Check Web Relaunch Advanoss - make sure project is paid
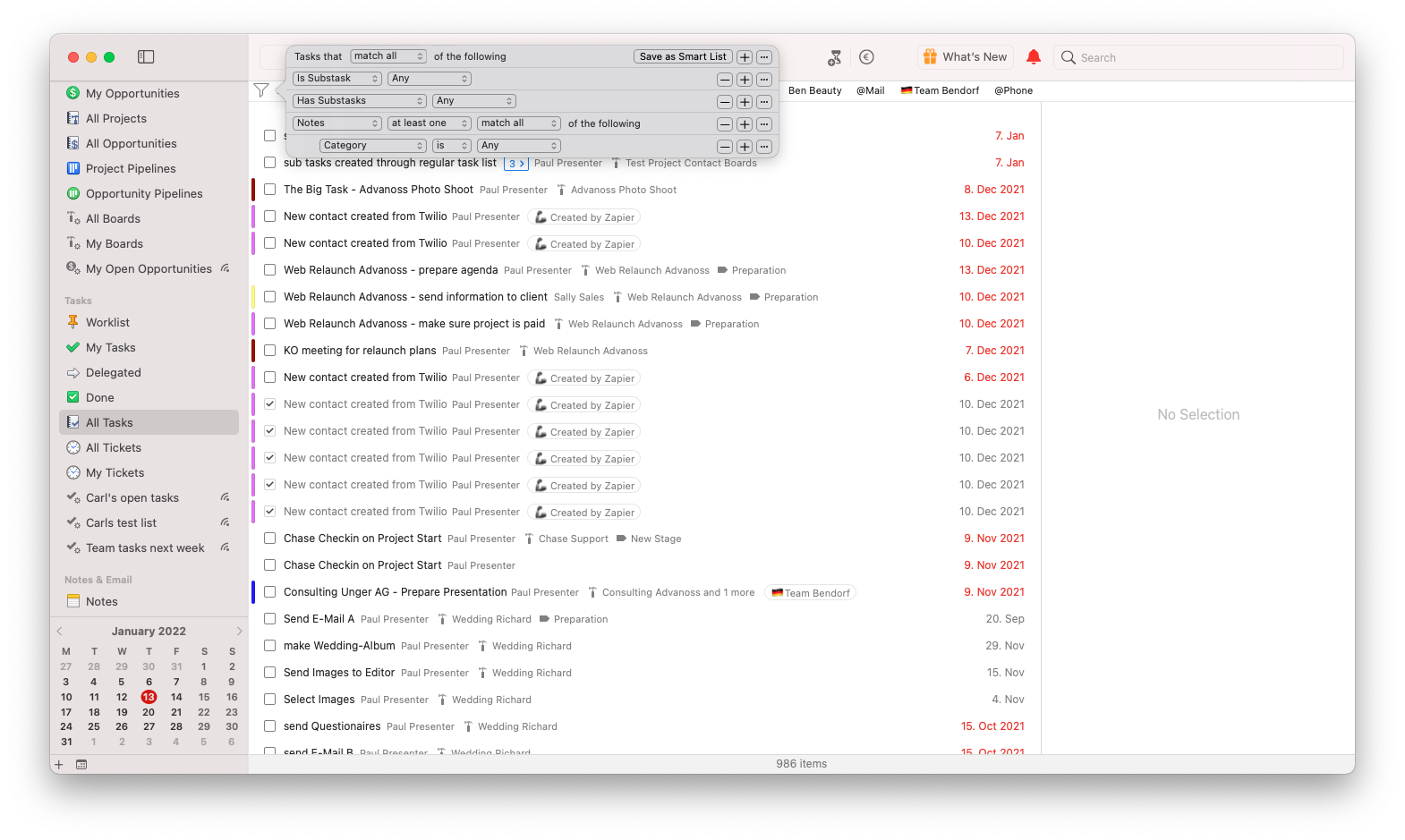The image size is (1405, 840). tap(269, 324)
